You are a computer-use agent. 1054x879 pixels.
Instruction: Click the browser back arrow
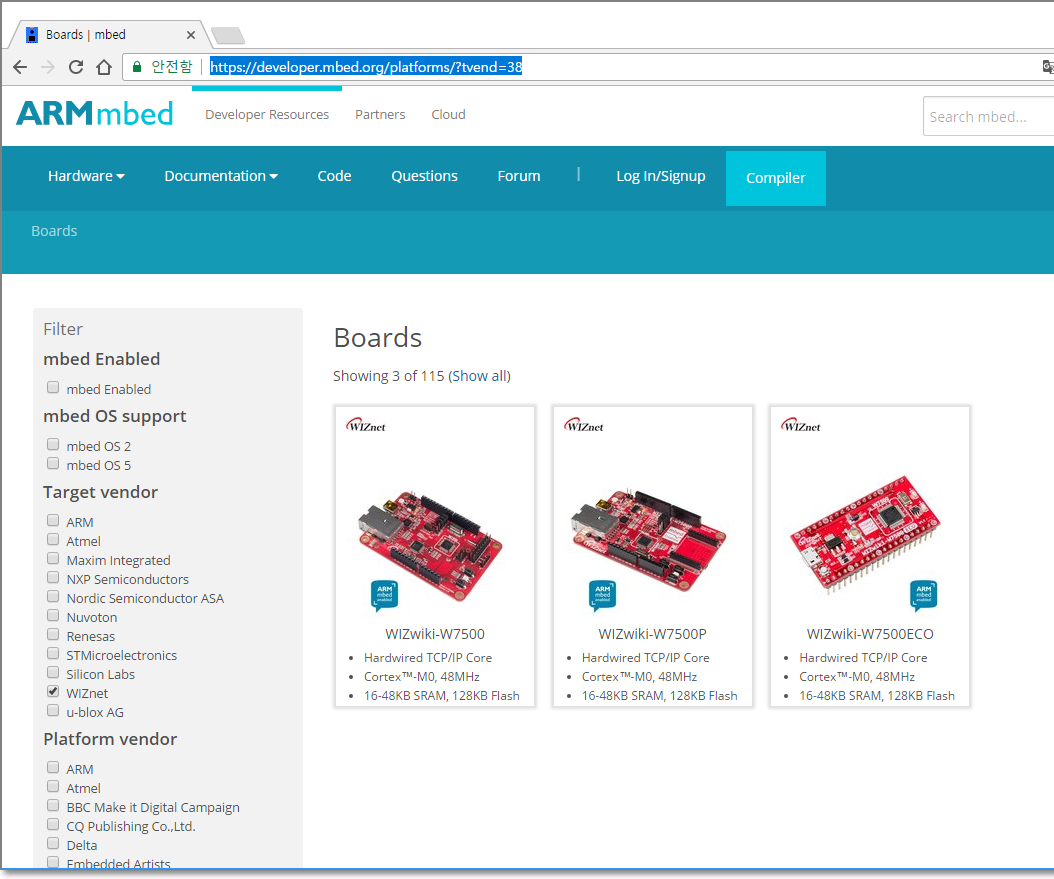(x=20, y=67)
